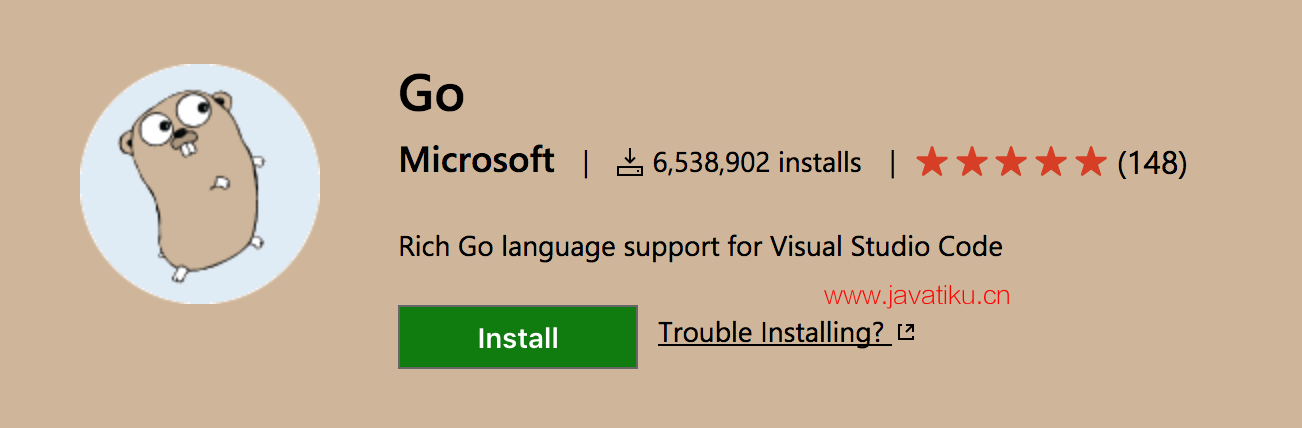Open the Trouble Installing? link
The image size is (1302, 428).
pyautogui.click(x=774, y=332)
